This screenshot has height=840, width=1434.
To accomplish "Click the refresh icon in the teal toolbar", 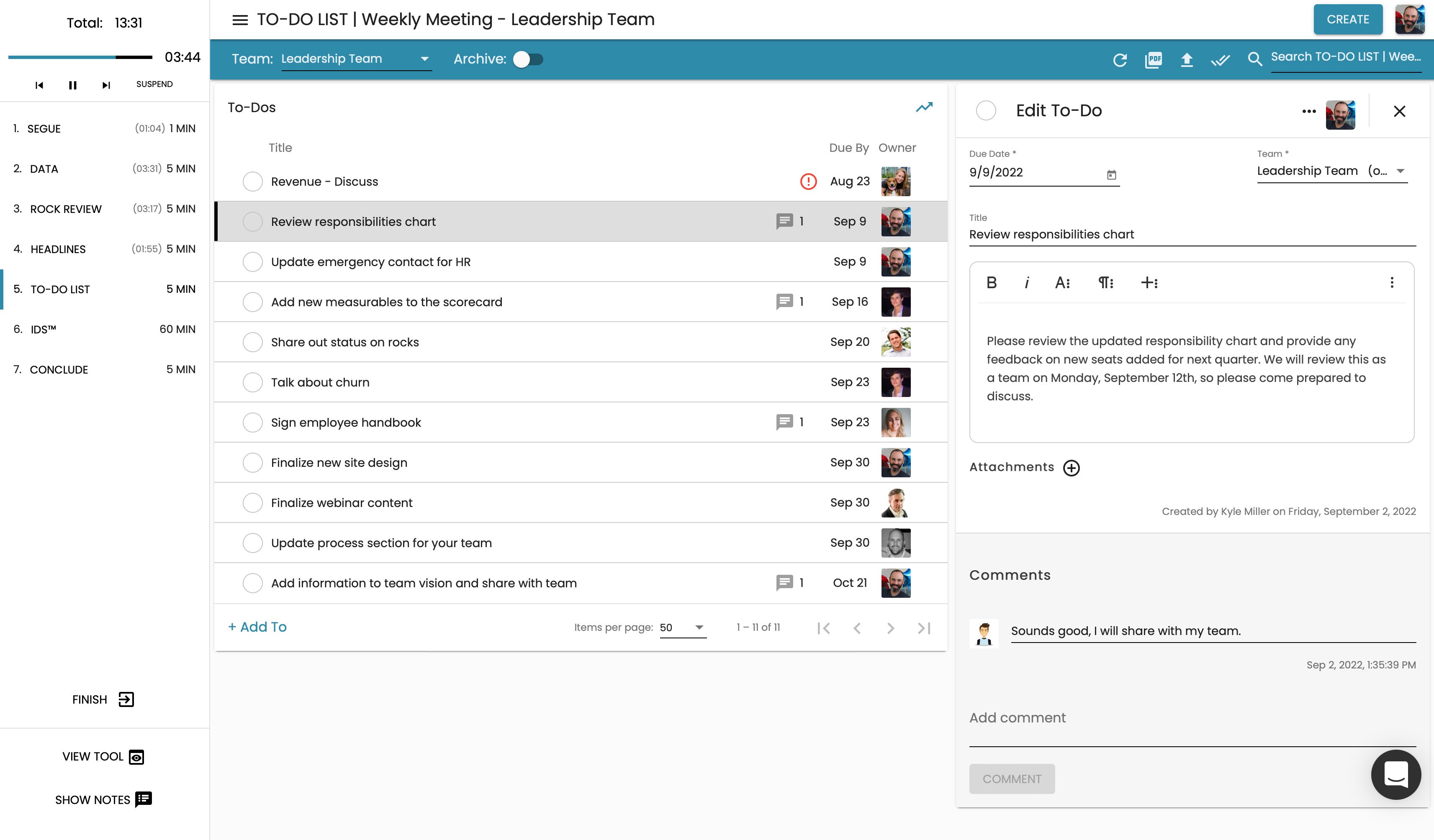I will (x=1120, y=59).
